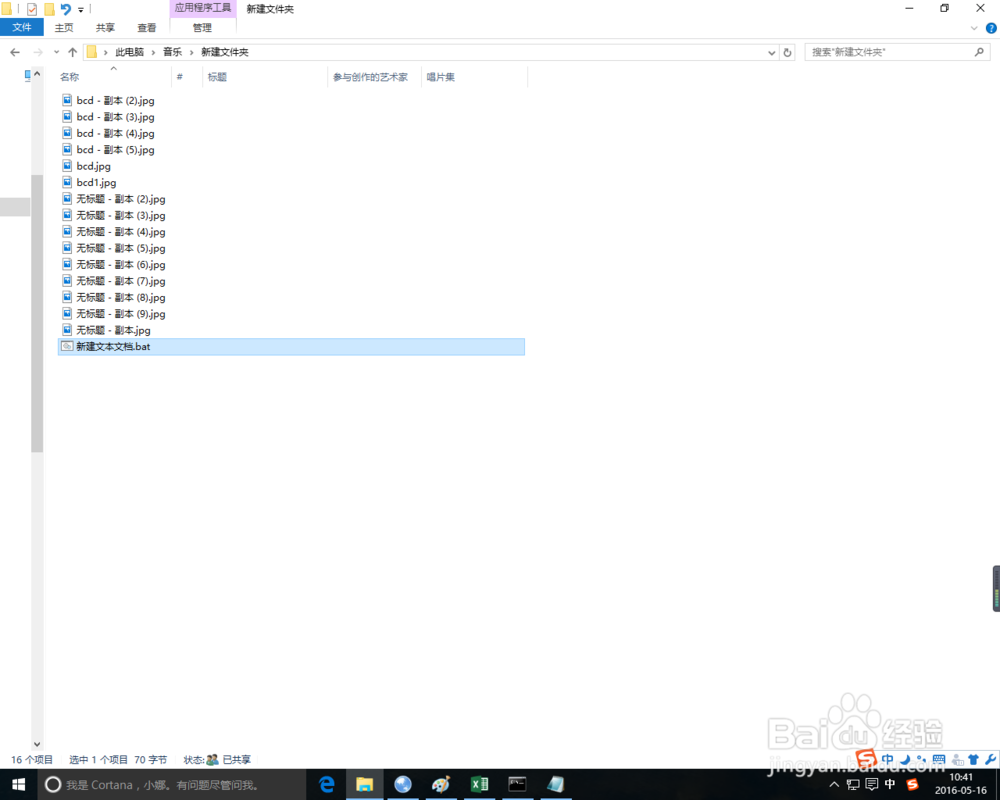Click the navigation pane scroll-up arrow

[37, 75]
